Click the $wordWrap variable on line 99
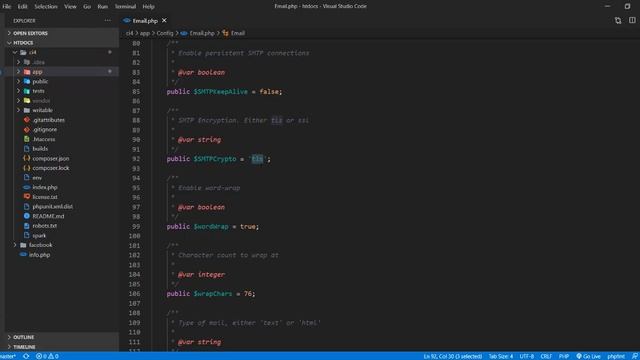The image size is (640, 360). pyautogui.click(x=211, y=227)
